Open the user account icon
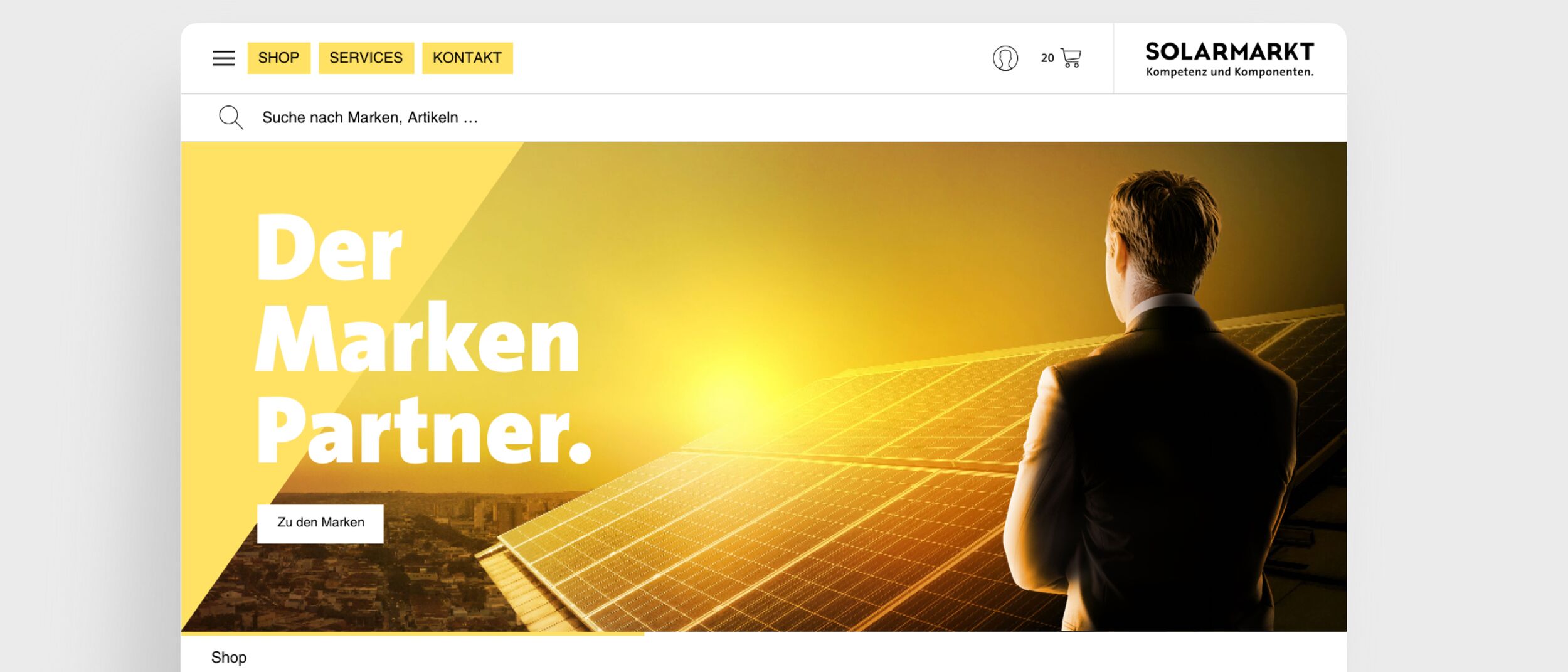The image size is (1568, 672). (1005, 58)
